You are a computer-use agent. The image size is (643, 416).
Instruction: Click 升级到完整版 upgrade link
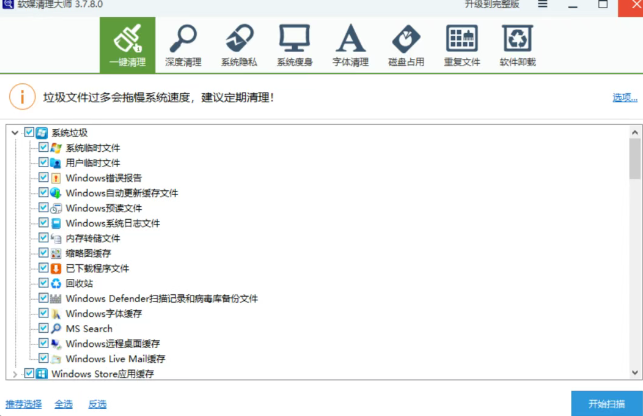click(x=492, y=4)
